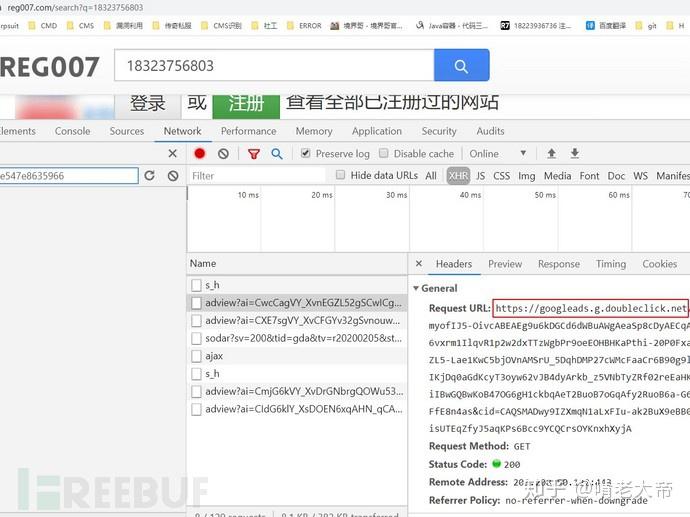Image resolution: width=690 pixels, height=517 pixels.
Task: Click the export HAR download arrow icon
Action: (x=574, y=153)
